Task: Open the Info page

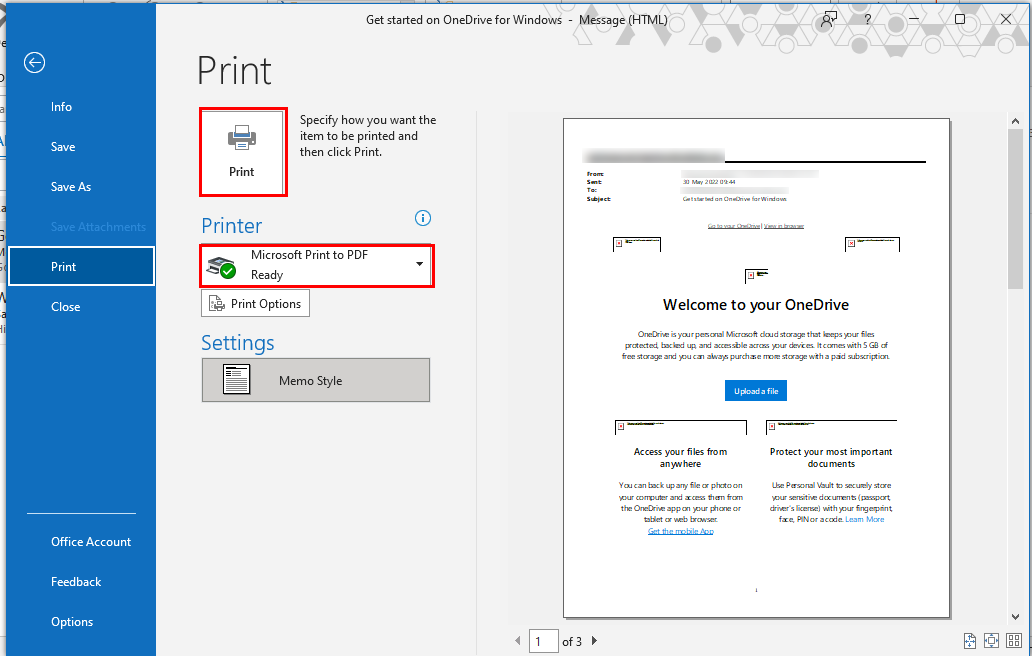Action: 61,107
